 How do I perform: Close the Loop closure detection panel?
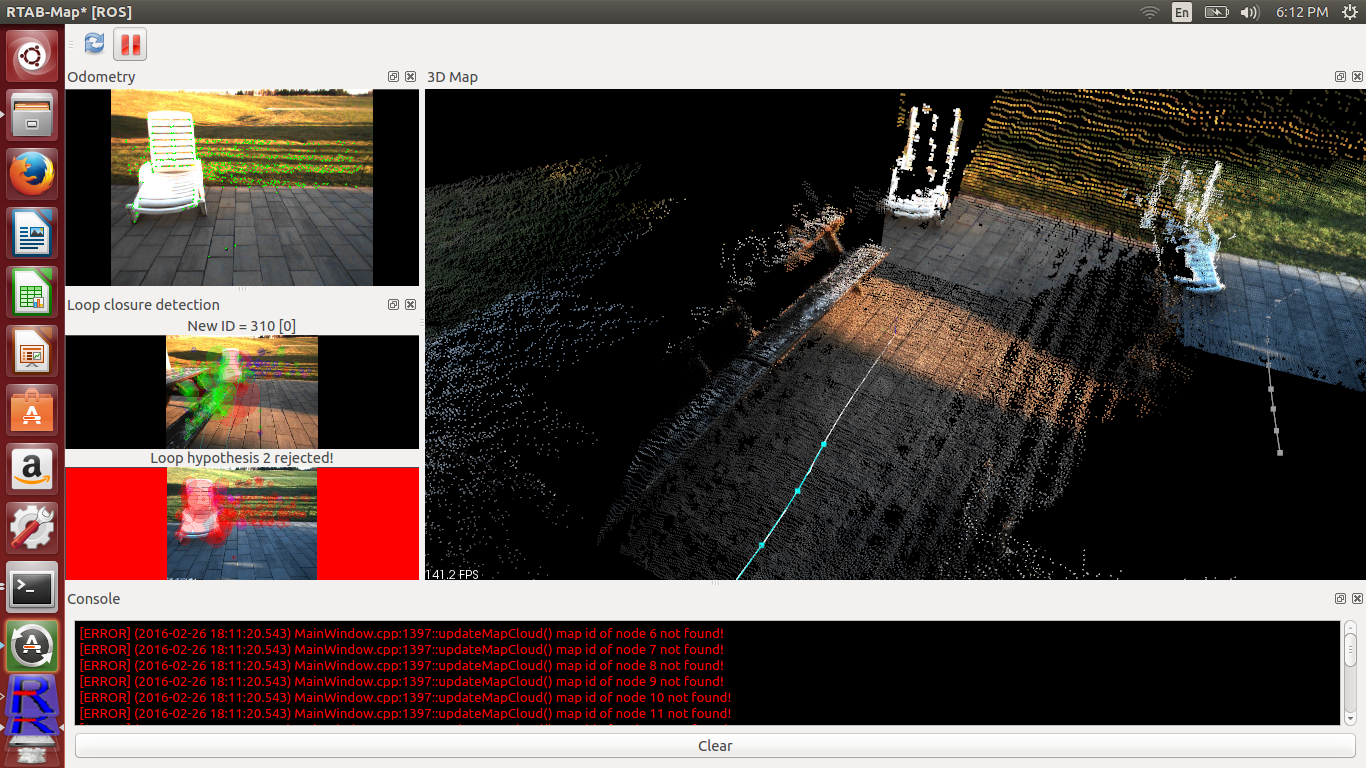tap(411, 304)
